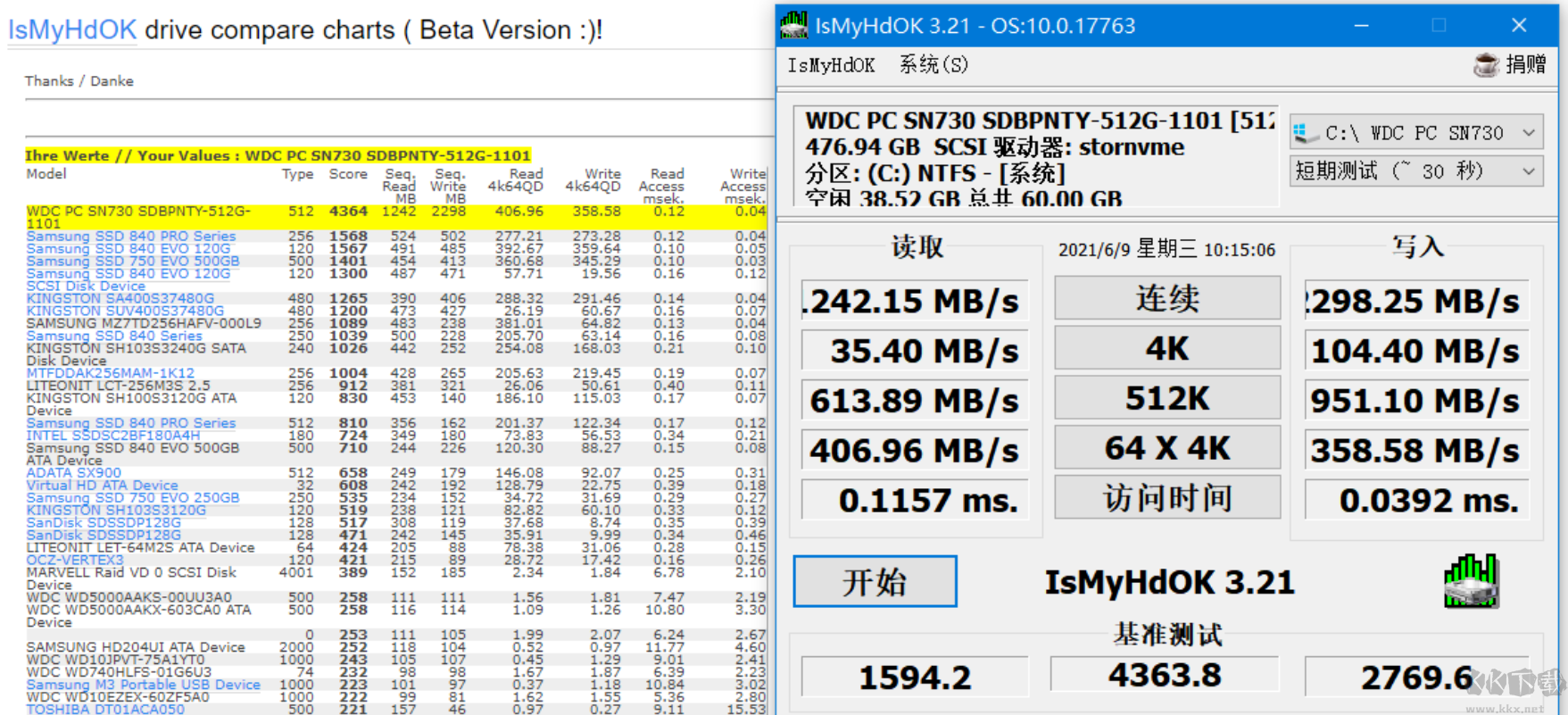Screen dimensions: 1568x715
Task: Click the green hard drive benchmark logo
Action: [x=1471, y=581]
